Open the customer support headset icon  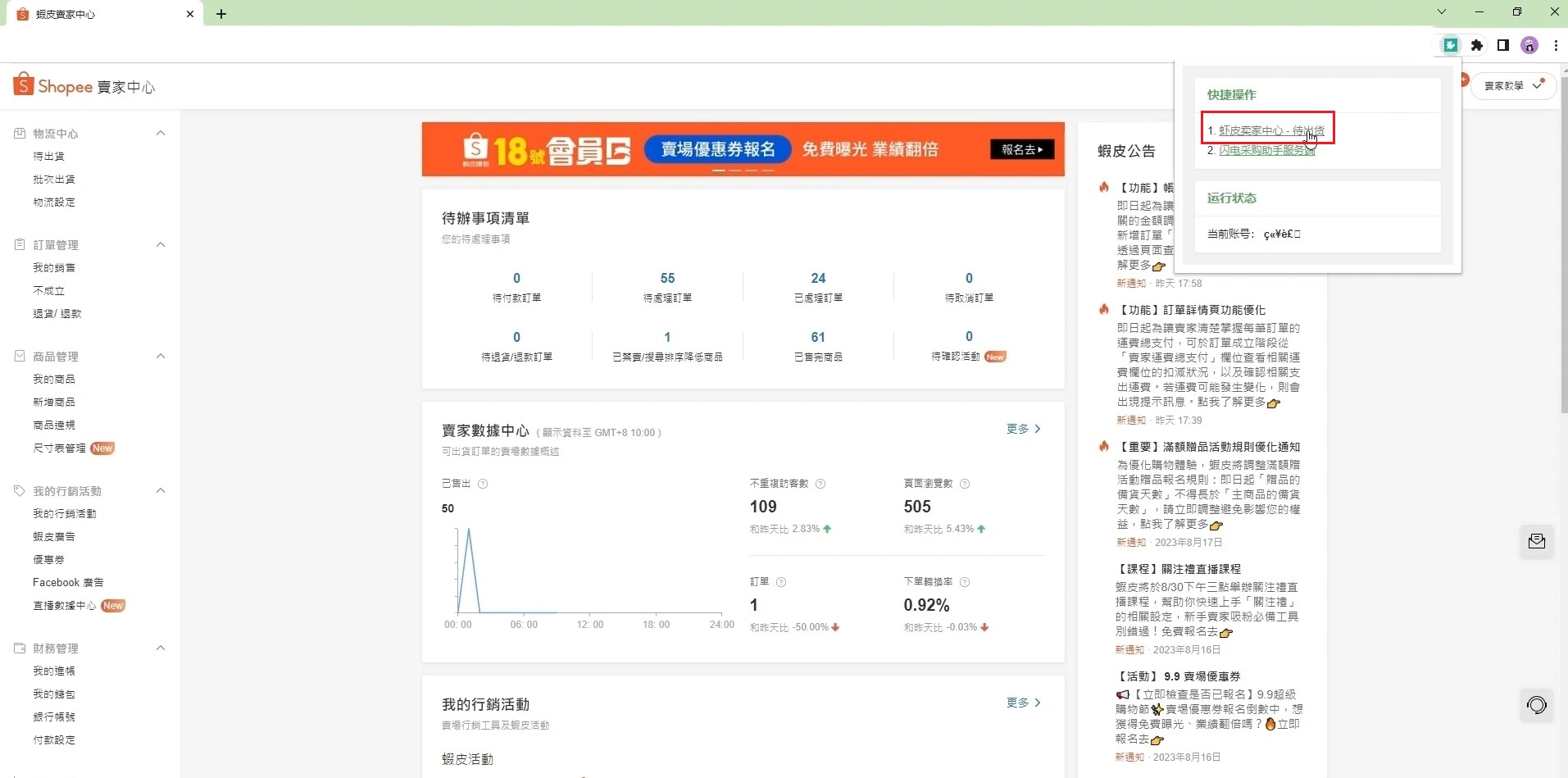point(1537,705)
